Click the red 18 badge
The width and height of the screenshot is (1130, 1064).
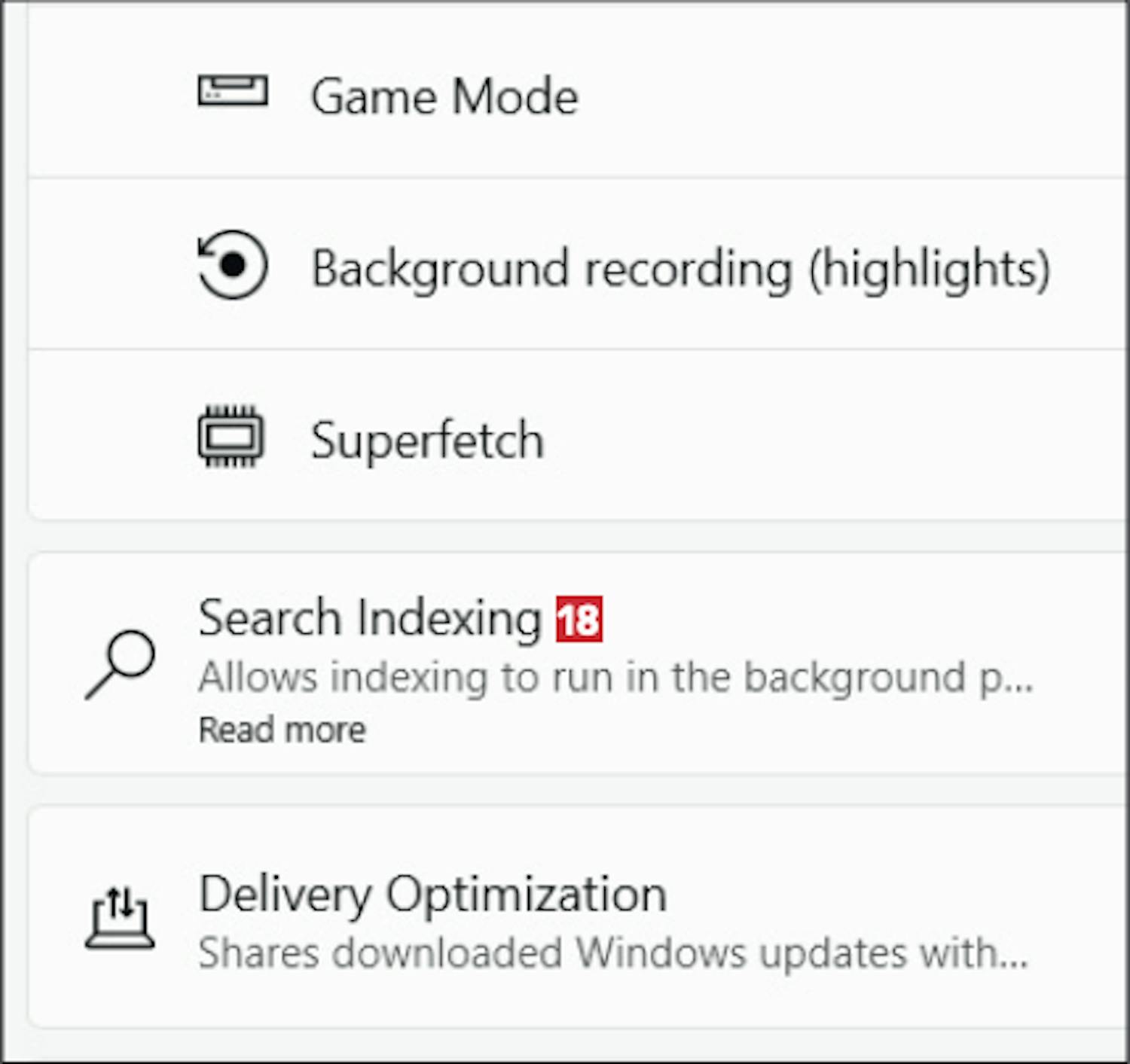point(579,619)
